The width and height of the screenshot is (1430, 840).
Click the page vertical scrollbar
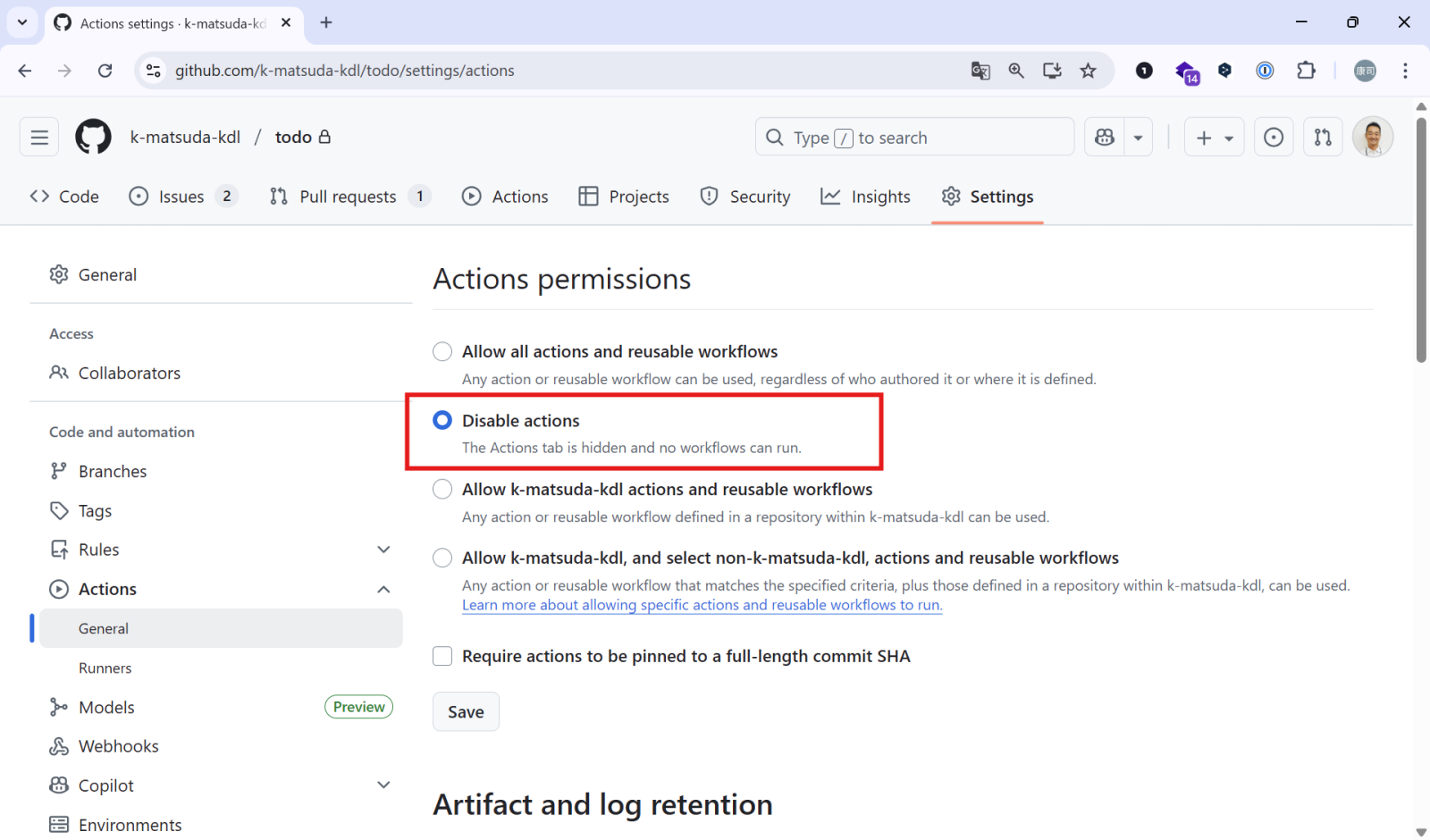pos(1421,241)
